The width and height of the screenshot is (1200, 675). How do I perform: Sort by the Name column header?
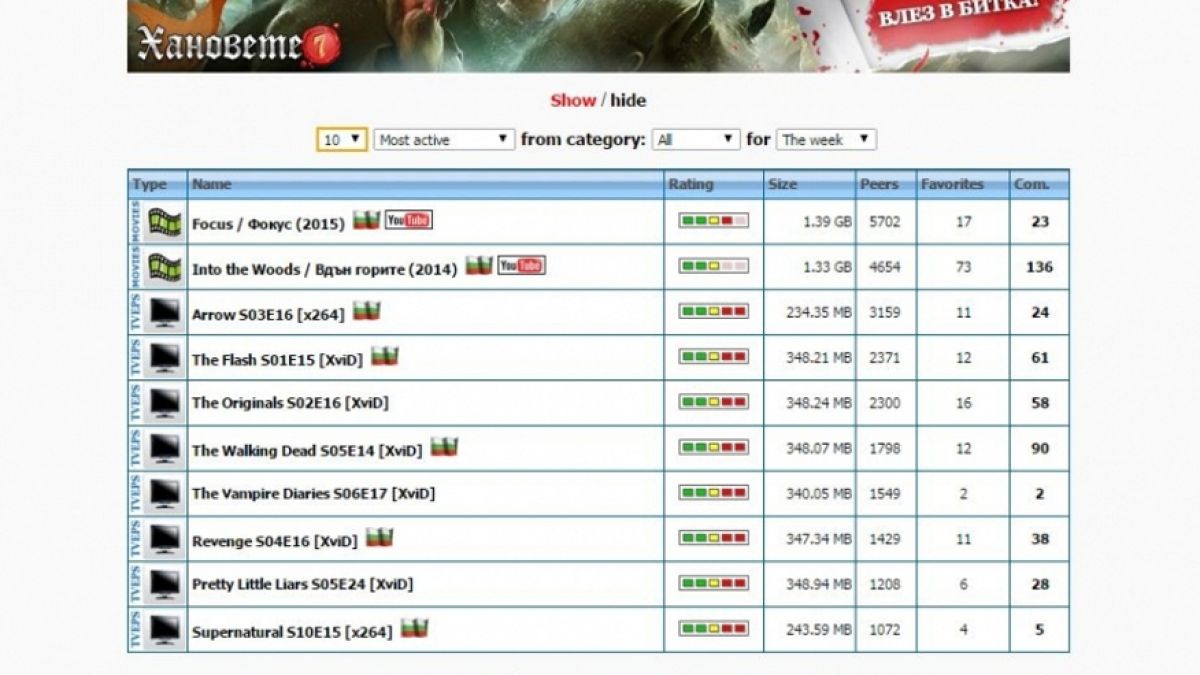pyautogui.click(x=211, y=184)
